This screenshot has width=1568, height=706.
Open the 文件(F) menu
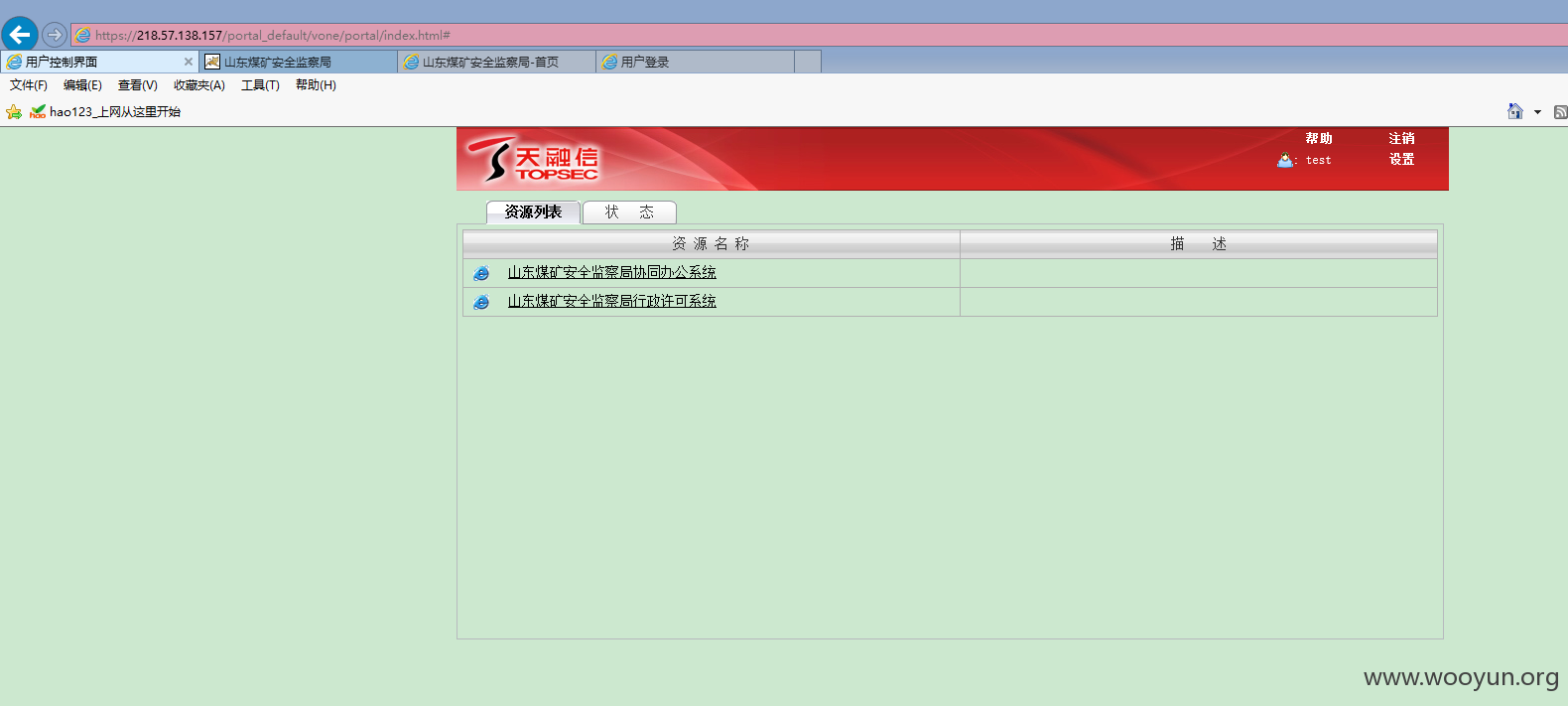click(x=29, y=85)
